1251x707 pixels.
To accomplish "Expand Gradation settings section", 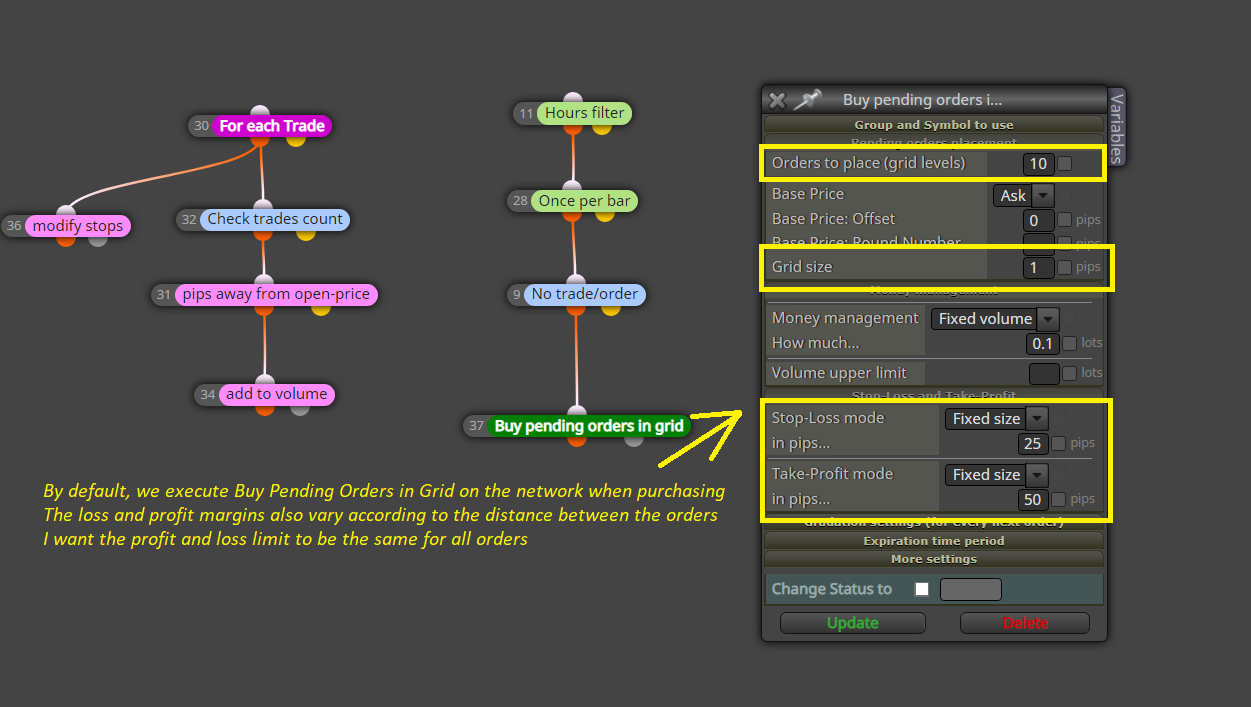I will pos(934,522).
